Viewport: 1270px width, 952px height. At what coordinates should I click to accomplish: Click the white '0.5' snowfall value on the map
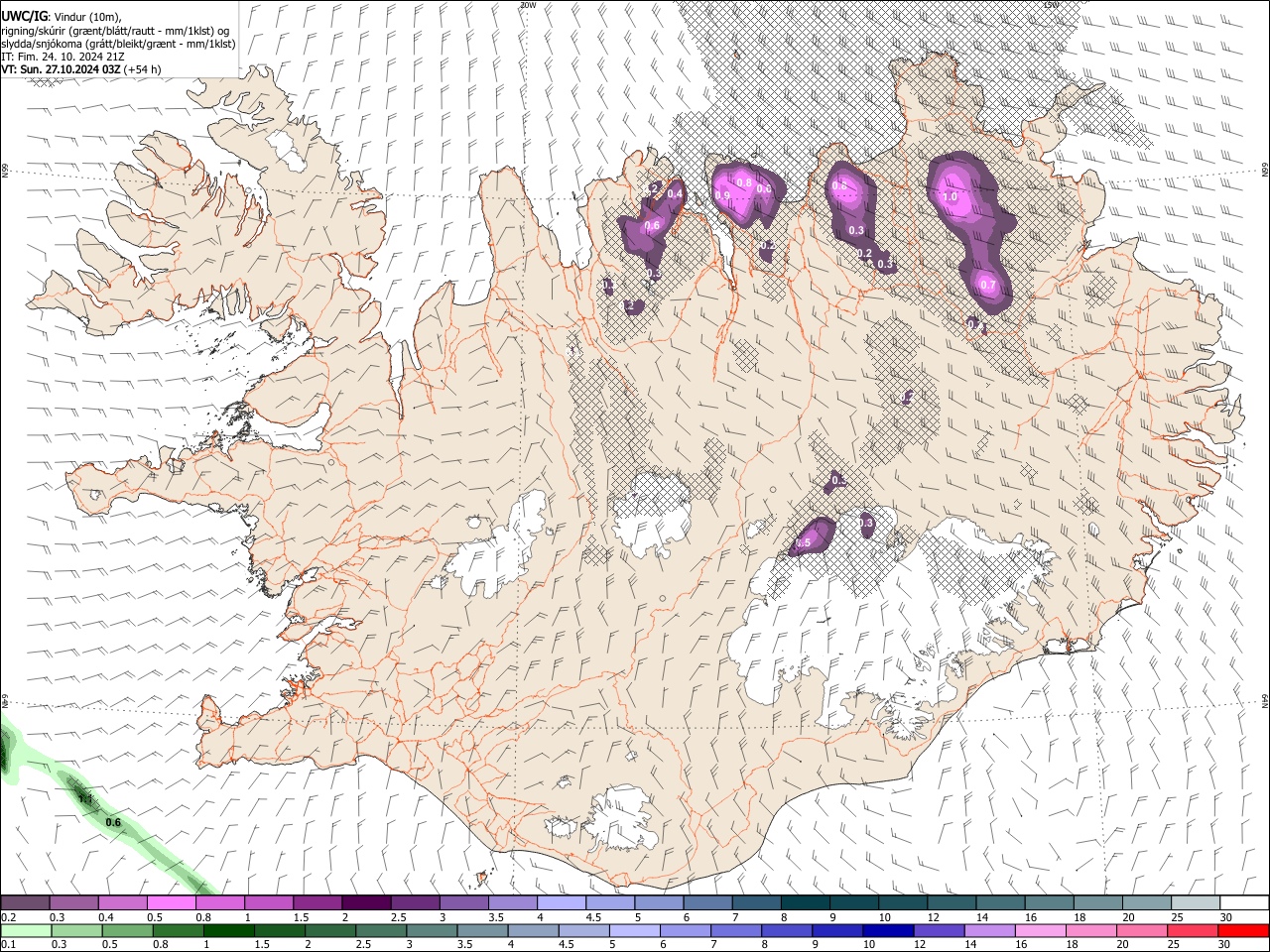(x=804, y=542)
